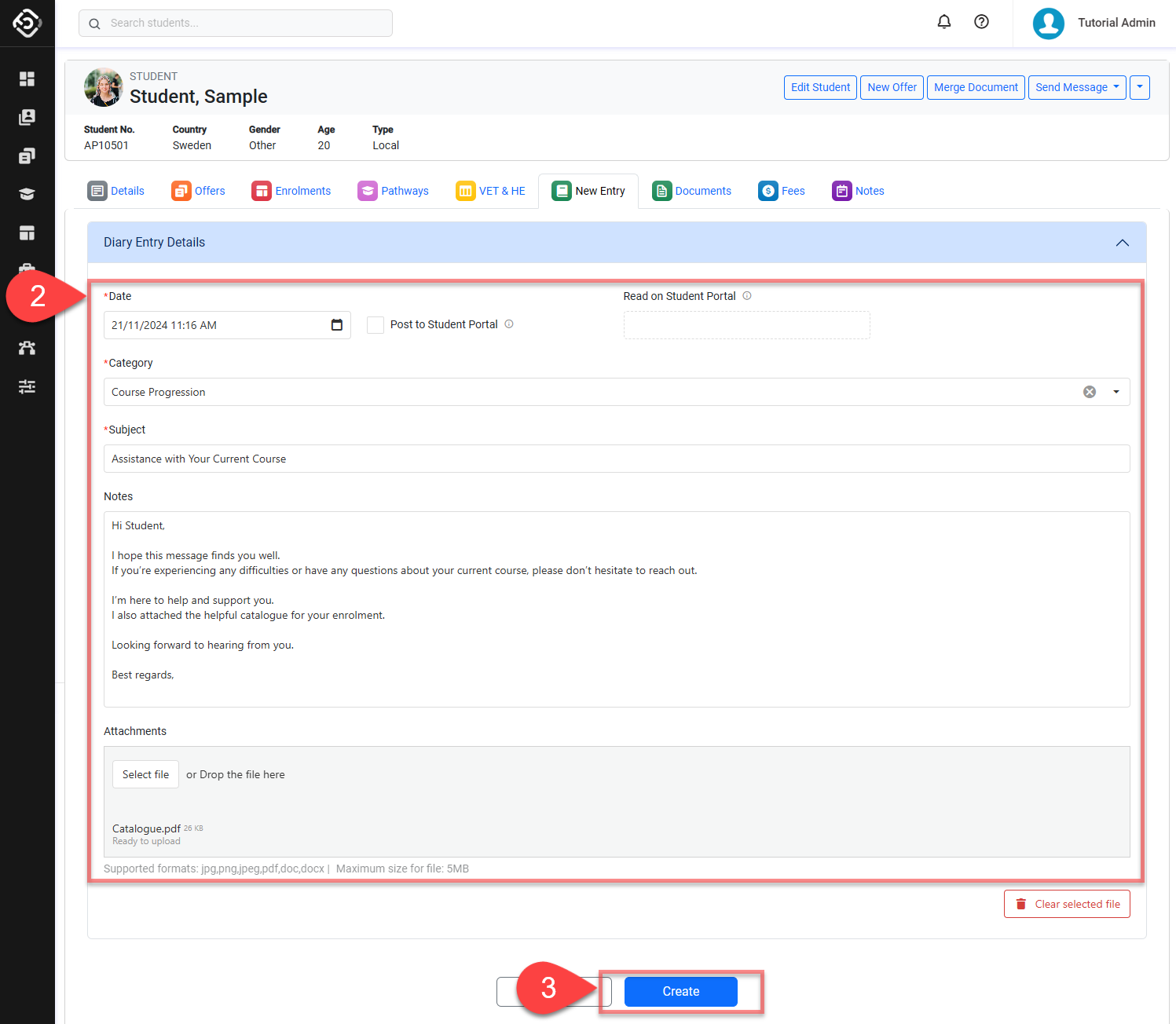Click the notification bell icon
The height and width of the screenshot is (1024, 1176).
pyautogui.click(x=944, y=22)
